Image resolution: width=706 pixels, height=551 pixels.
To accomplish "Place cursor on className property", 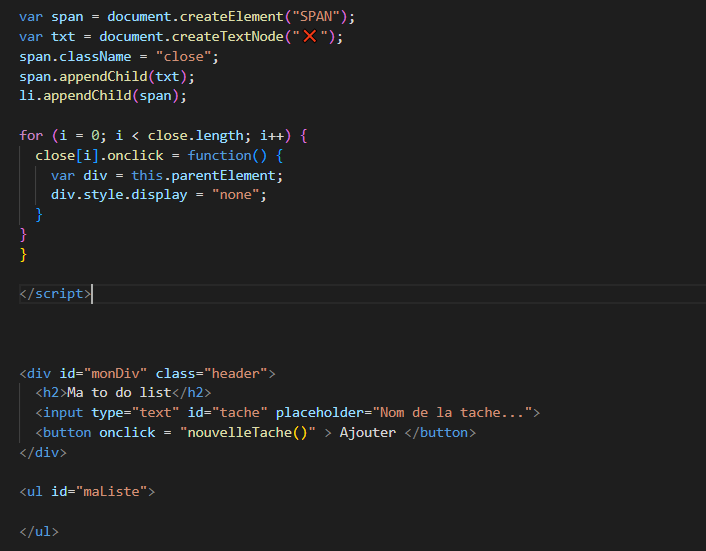I will click(95, 57).
